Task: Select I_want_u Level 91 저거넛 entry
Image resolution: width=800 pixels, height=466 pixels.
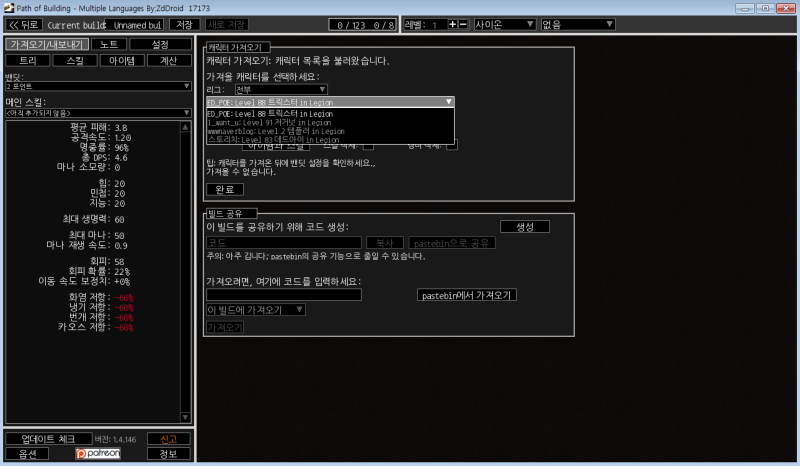Action: coord(330,122)
